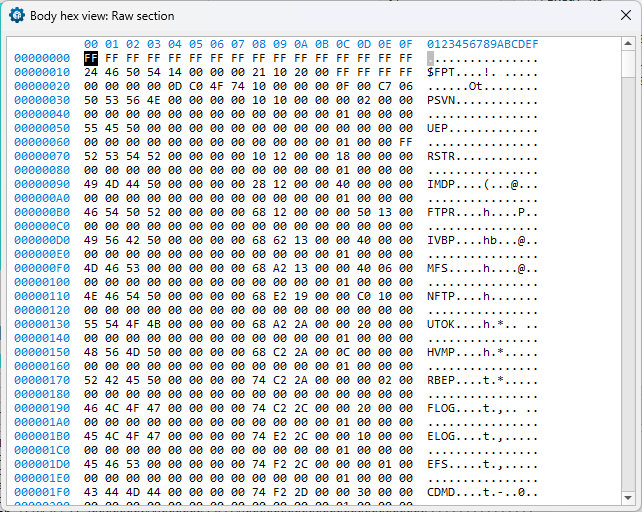The image size is (642, 512).
Task: Click the $FPT ASCII text
Action: (441, 72)
